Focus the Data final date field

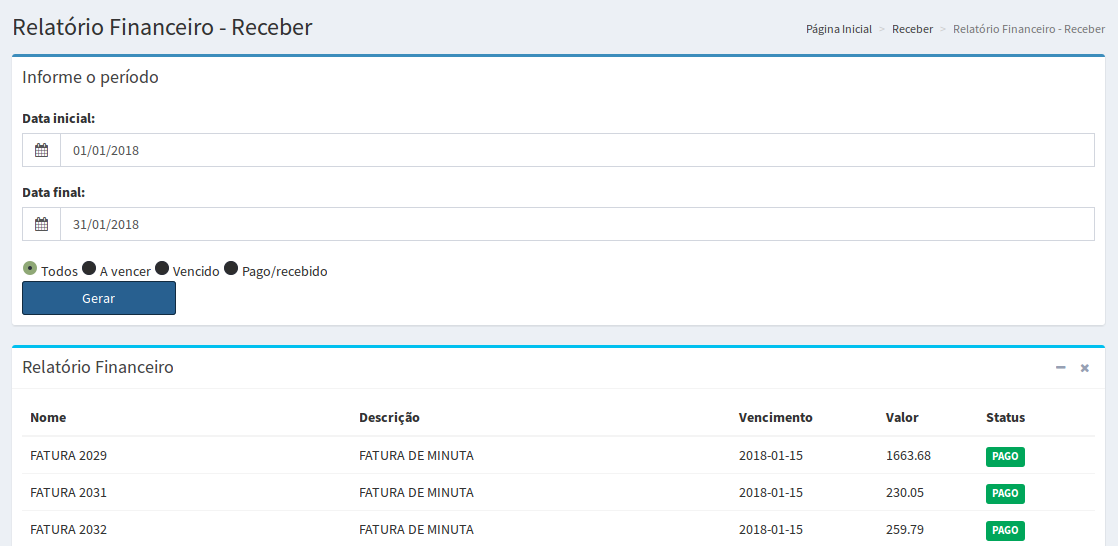pos(576,224)
